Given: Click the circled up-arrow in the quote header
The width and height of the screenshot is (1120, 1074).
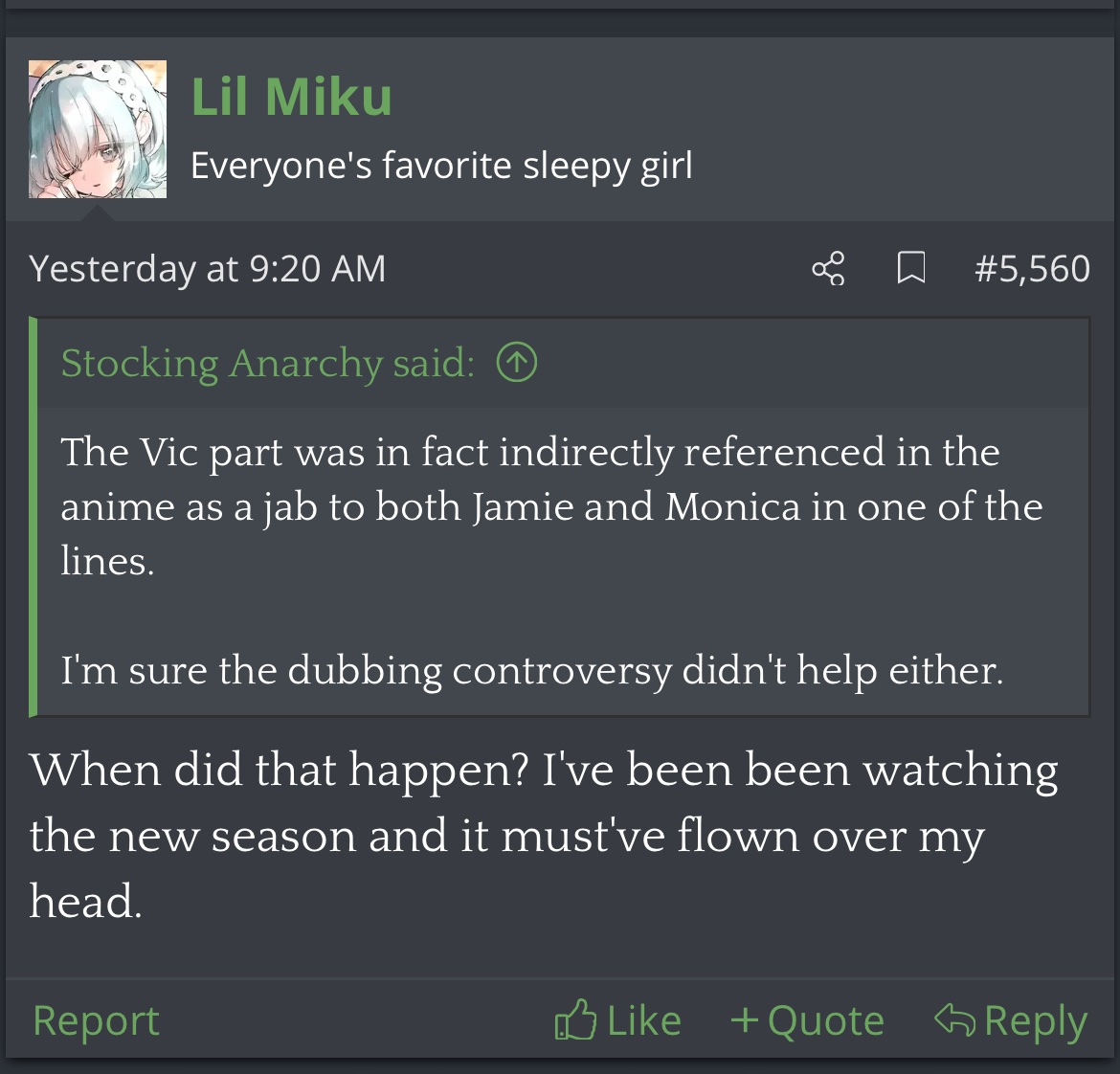Looking at the screenshot, I should pyautogui.click(x=517, y=363).
